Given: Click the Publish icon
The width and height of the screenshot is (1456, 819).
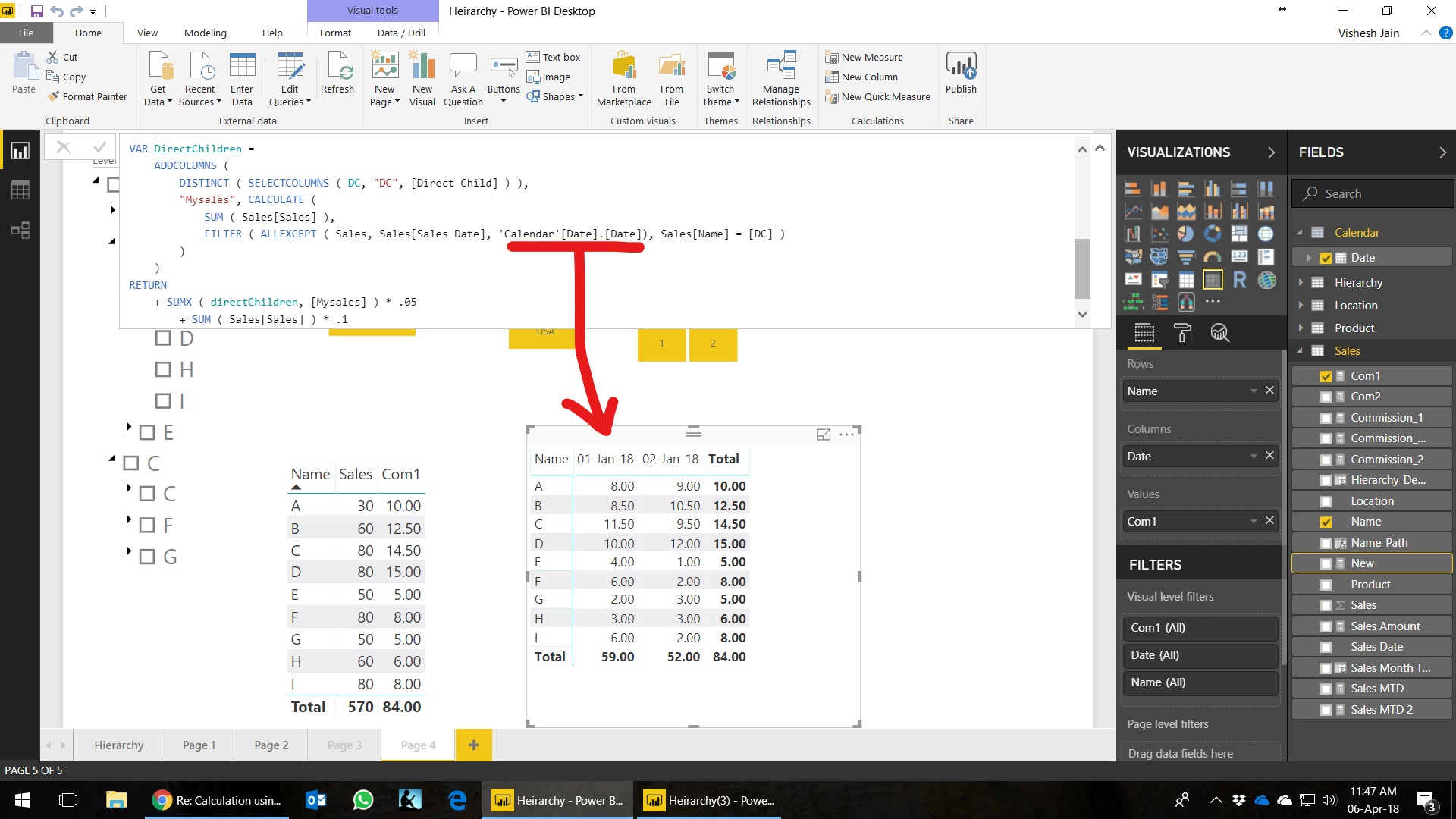Looking at the screenshot, I should pyautogui.click(x=961, y=67).
